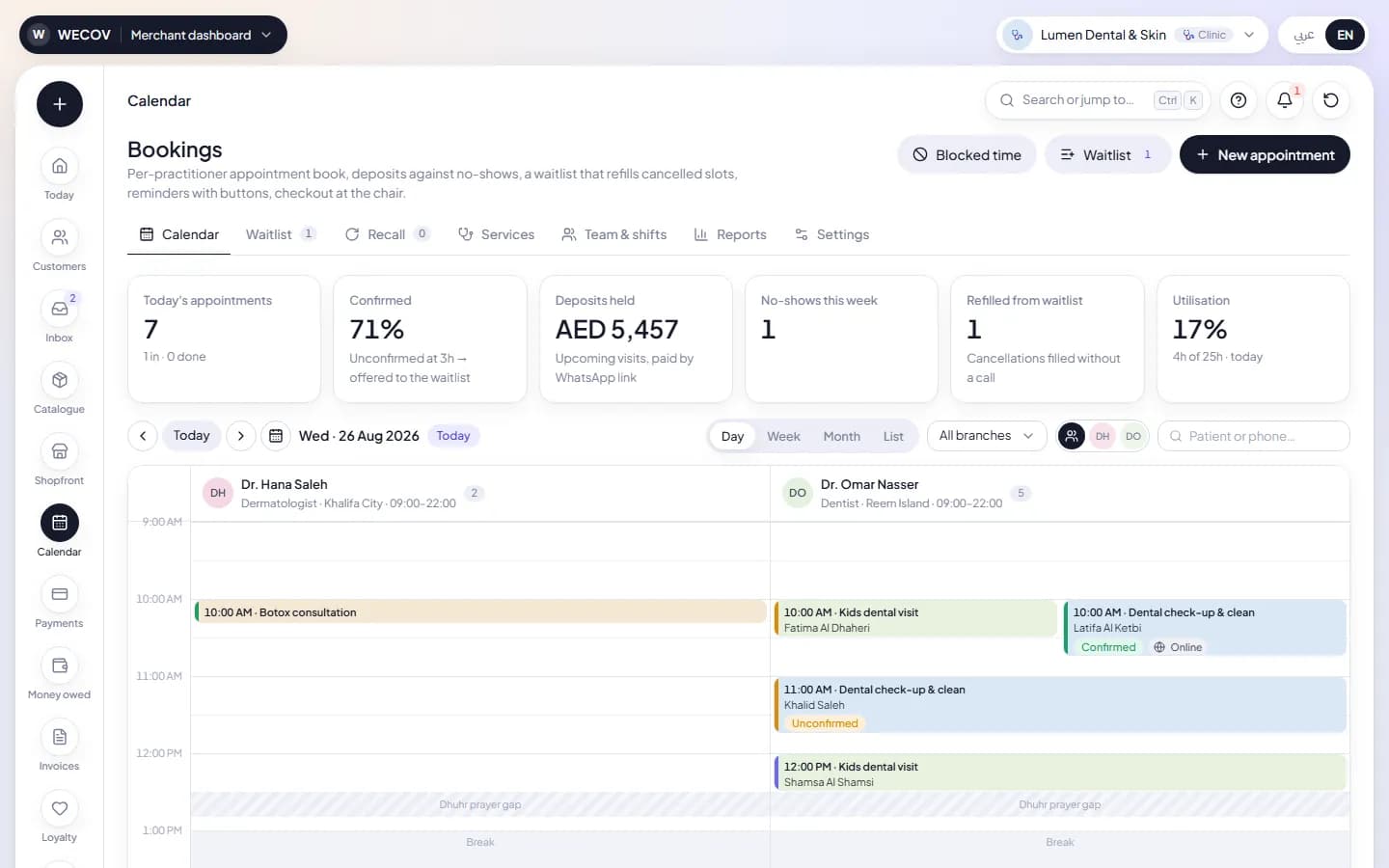This screenshot has width=1389, height=868.
Task: Expand the All branches dropdown
Action: 987,436
